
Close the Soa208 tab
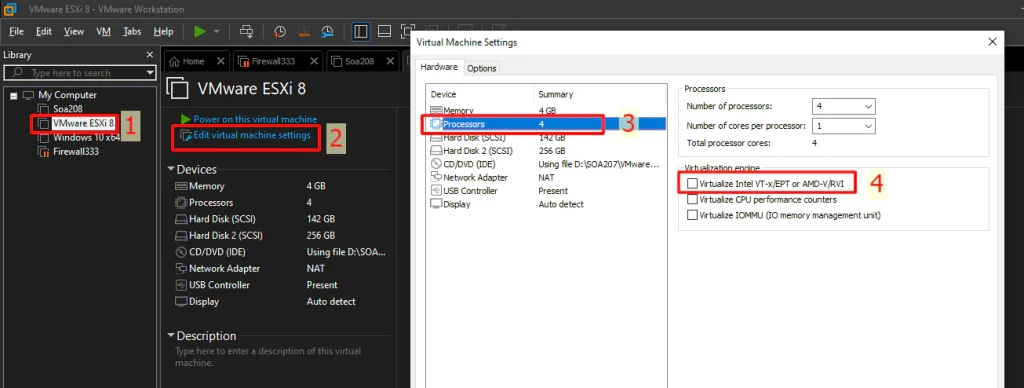point(390,61)
